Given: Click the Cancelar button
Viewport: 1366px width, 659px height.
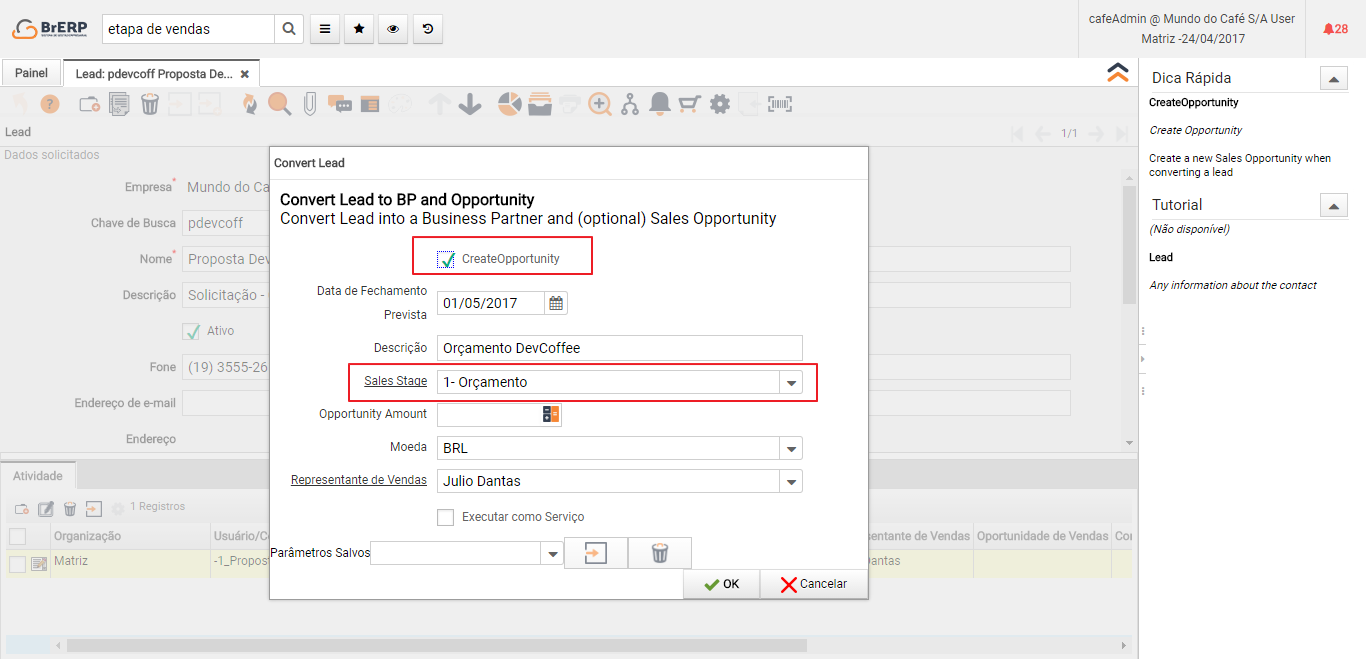Looking at the screenshot, I should [814, 584].
